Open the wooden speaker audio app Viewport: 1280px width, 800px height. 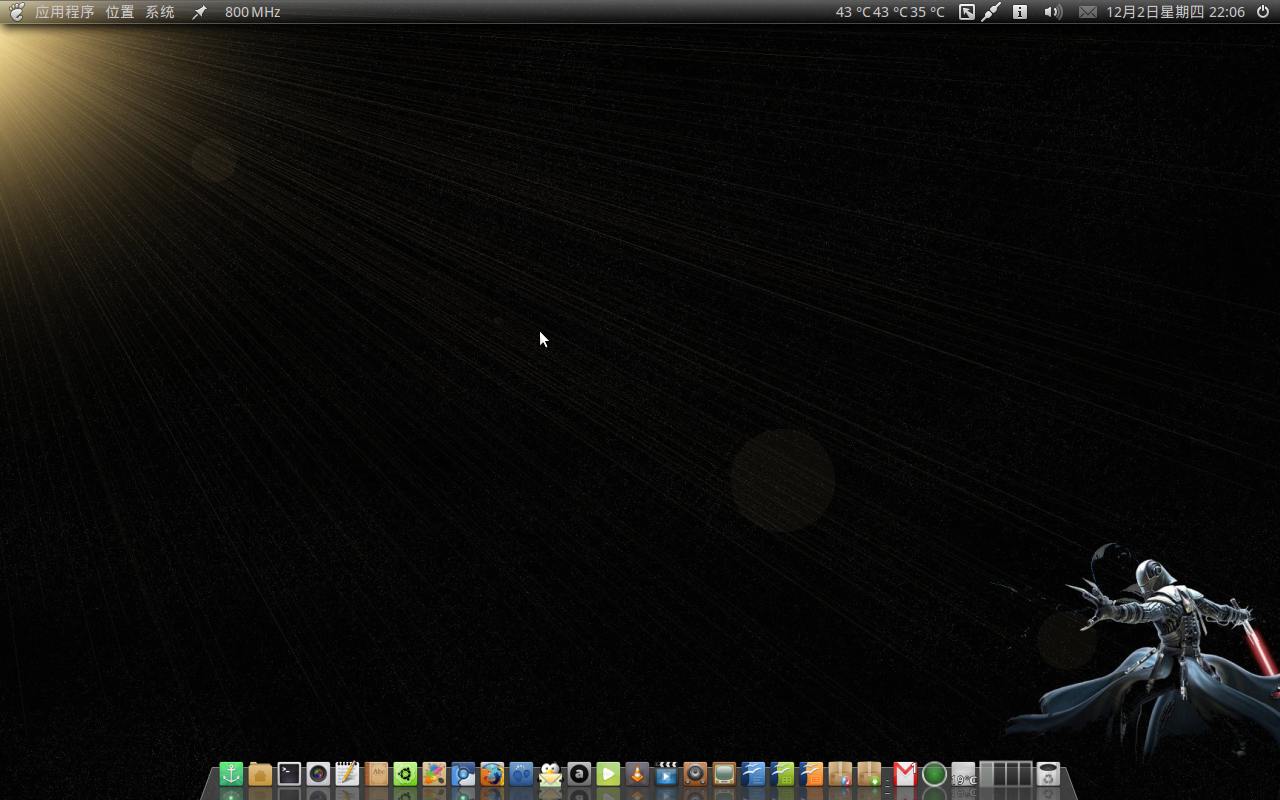coord(695,774)
